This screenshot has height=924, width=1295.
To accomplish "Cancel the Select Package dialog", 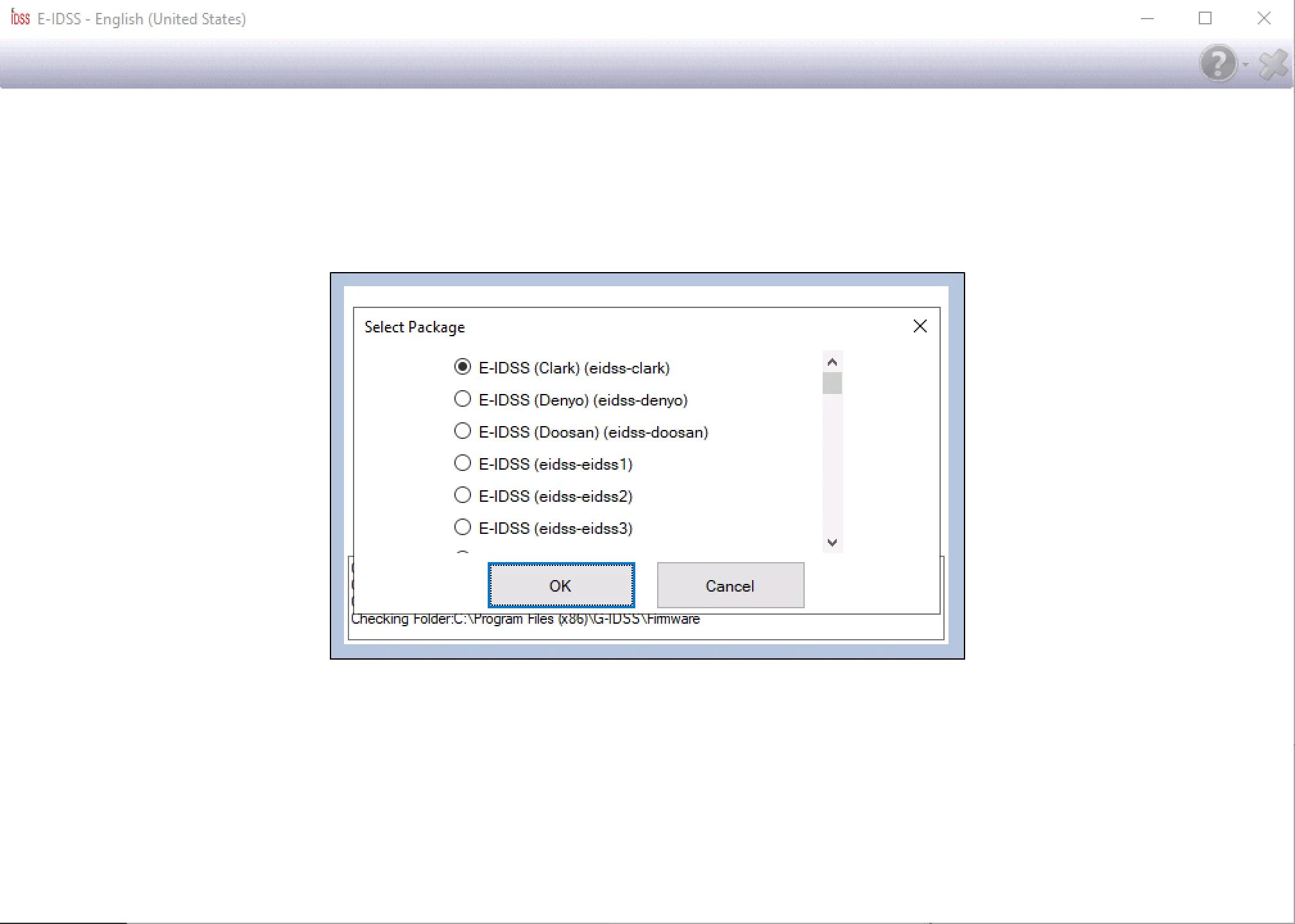I will 730,585.
